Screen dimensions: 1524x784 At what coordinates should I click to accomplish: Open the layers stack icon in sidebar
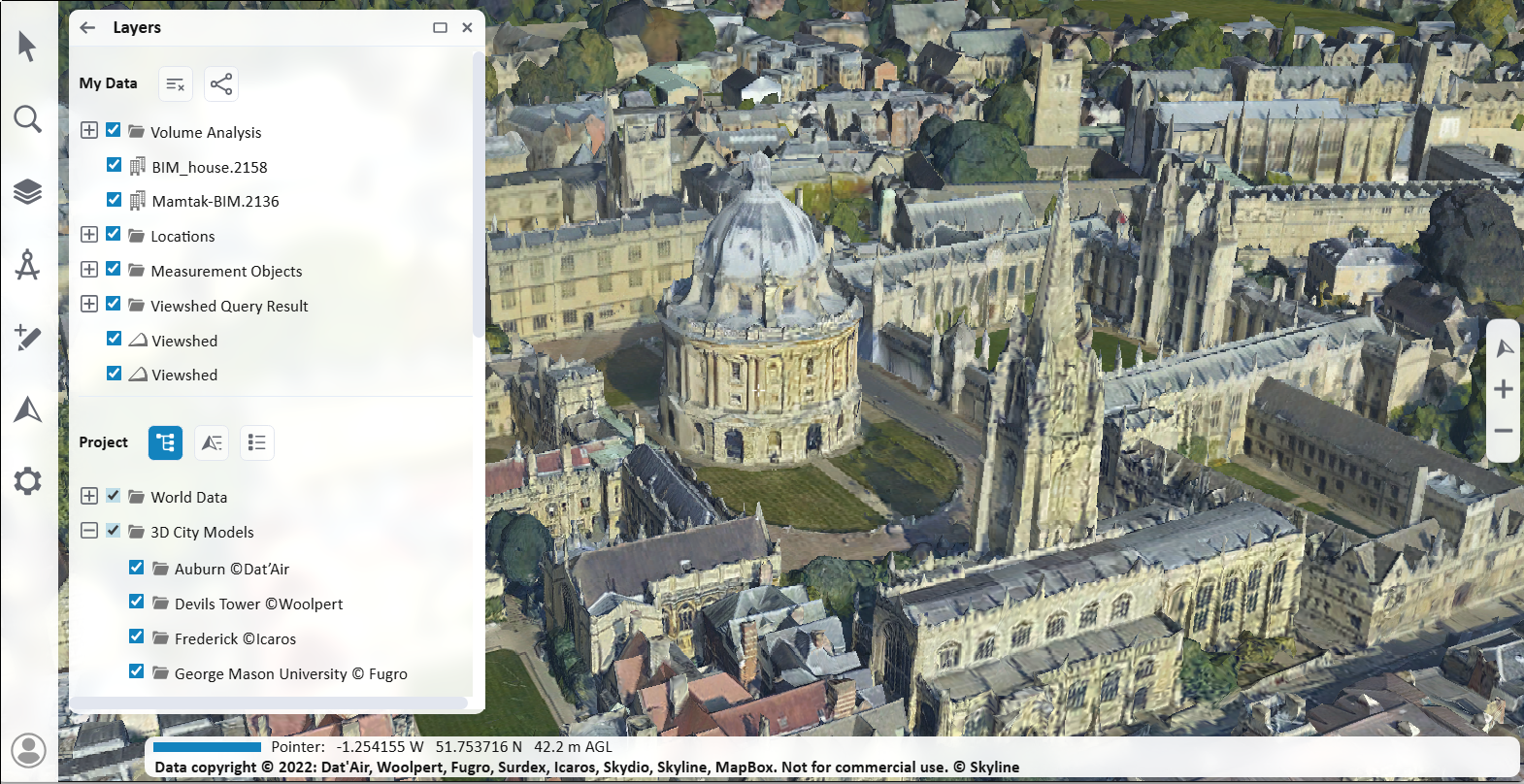(x=27, y=192)
